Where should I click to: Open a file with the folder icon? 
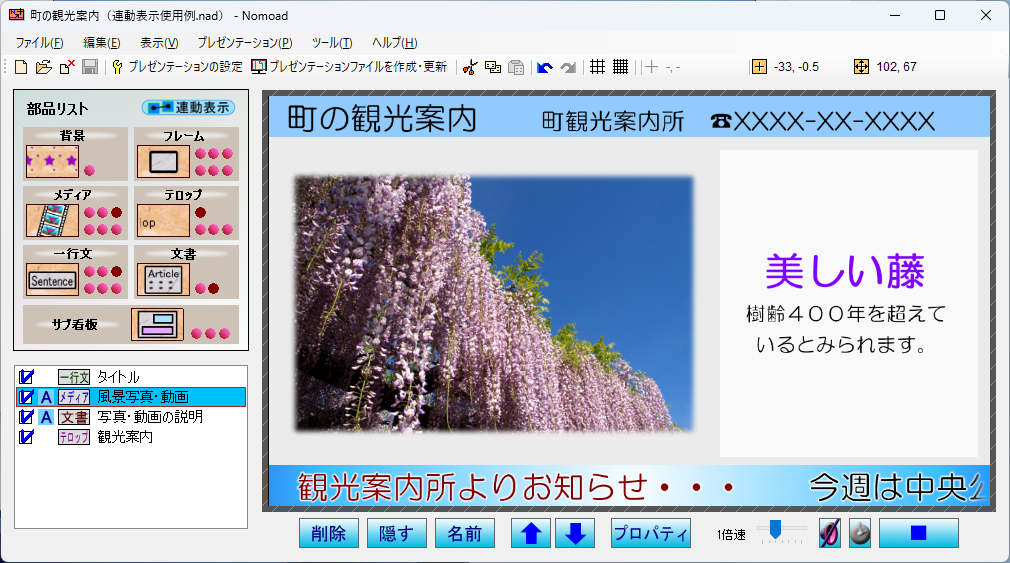click(x=43, y=67)
